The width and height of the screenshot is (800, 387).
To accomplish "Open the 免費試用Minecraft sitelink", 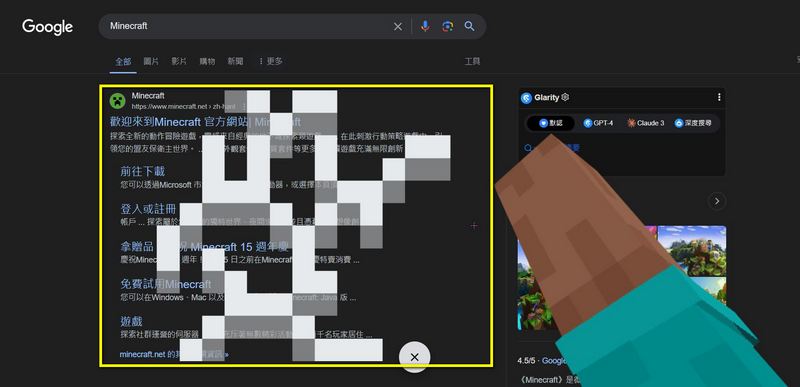I will point(166,284).
